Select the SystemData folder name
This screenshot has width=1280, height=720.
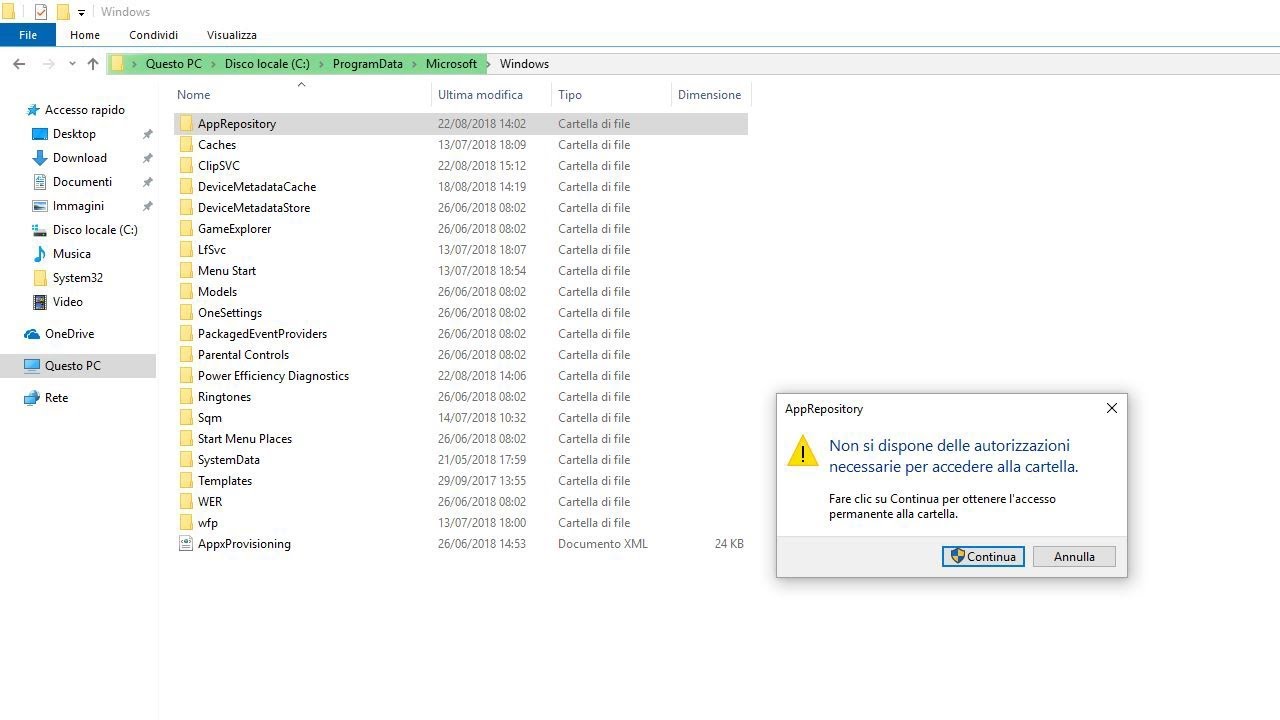click(x=229, y=460)
